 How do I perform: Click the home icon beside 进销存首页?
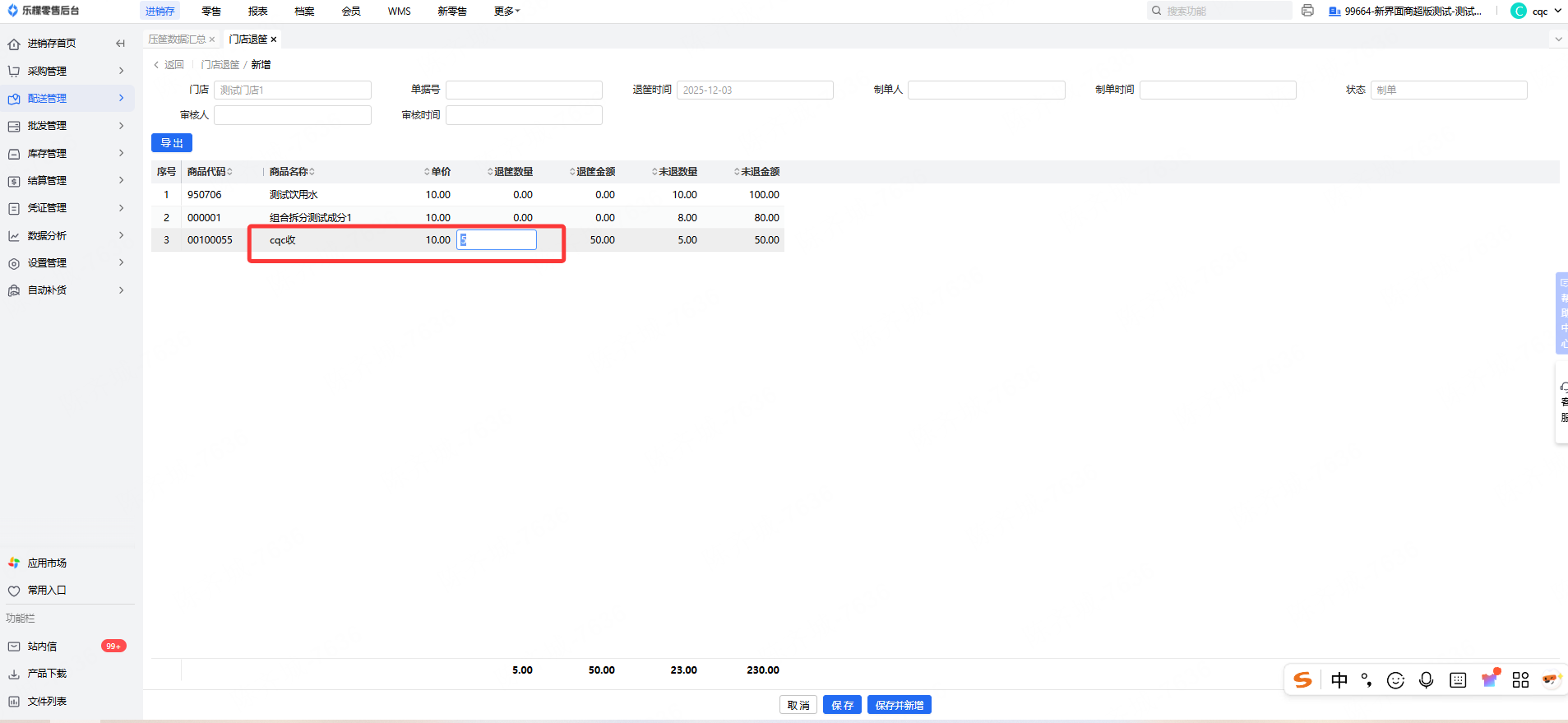(14, 44)
